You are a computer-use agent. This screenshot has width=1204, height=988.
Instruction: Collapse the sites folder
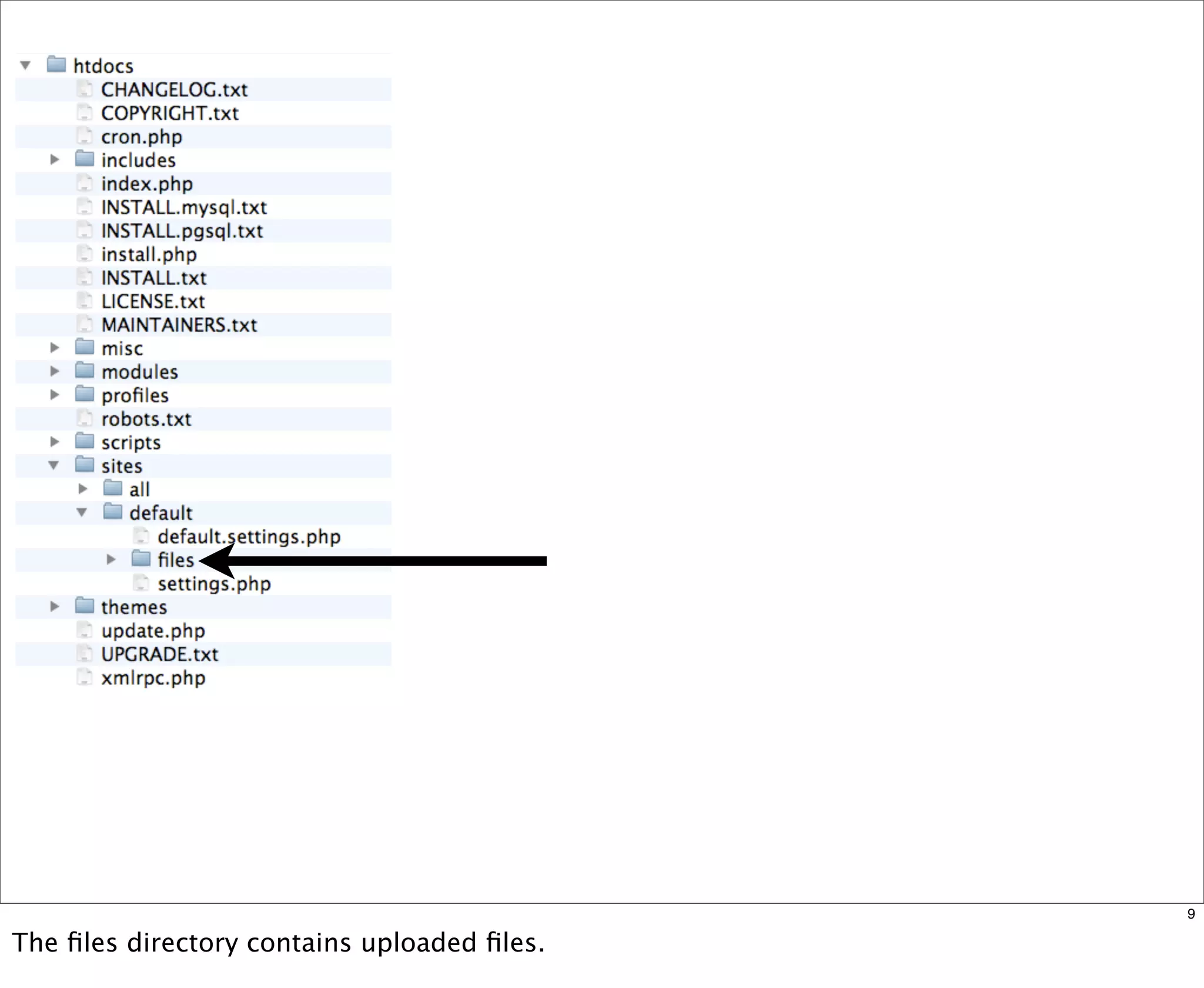coord(53,465)
